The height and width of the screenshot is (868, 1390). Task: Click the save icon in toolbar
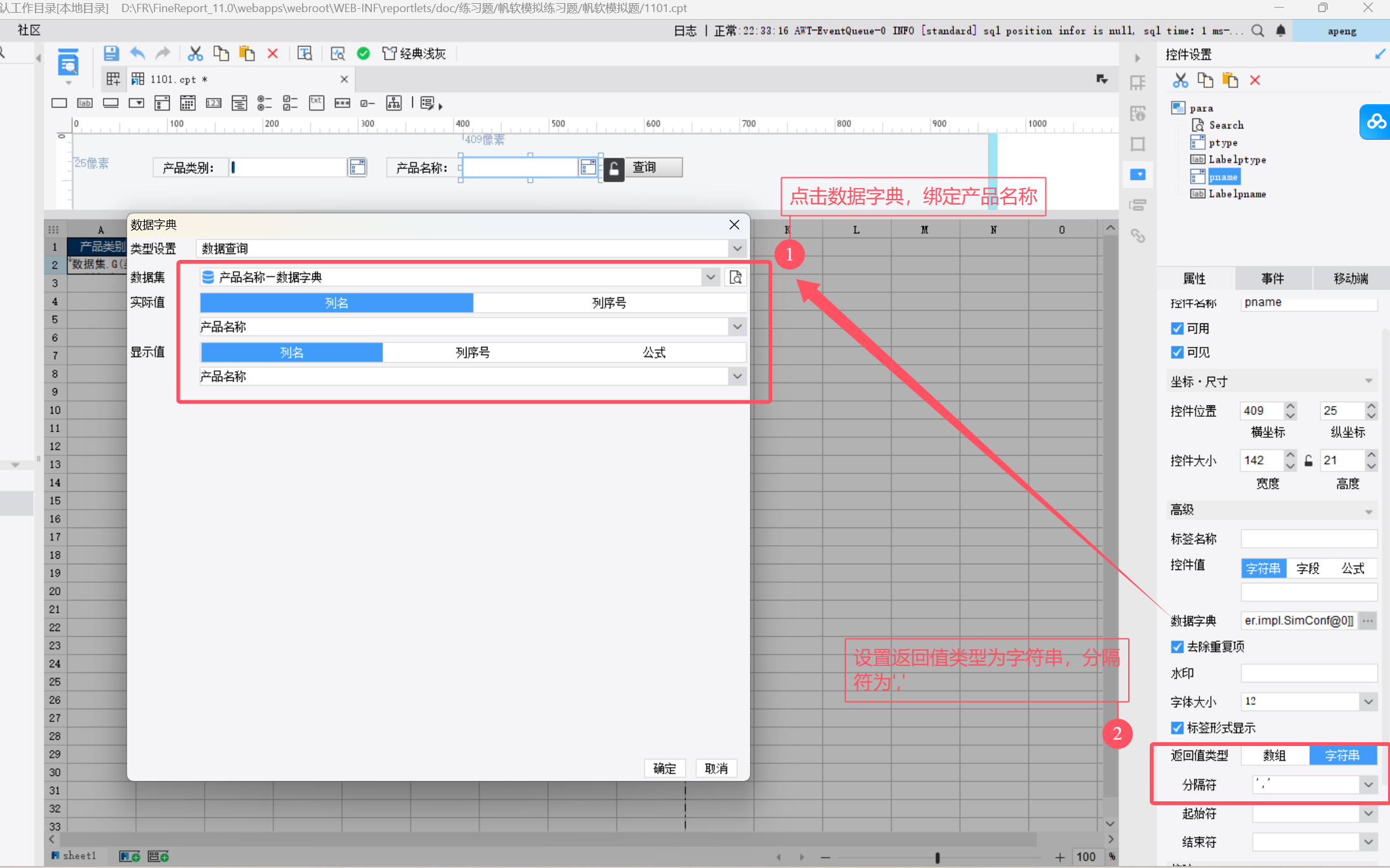pos(111,53)
